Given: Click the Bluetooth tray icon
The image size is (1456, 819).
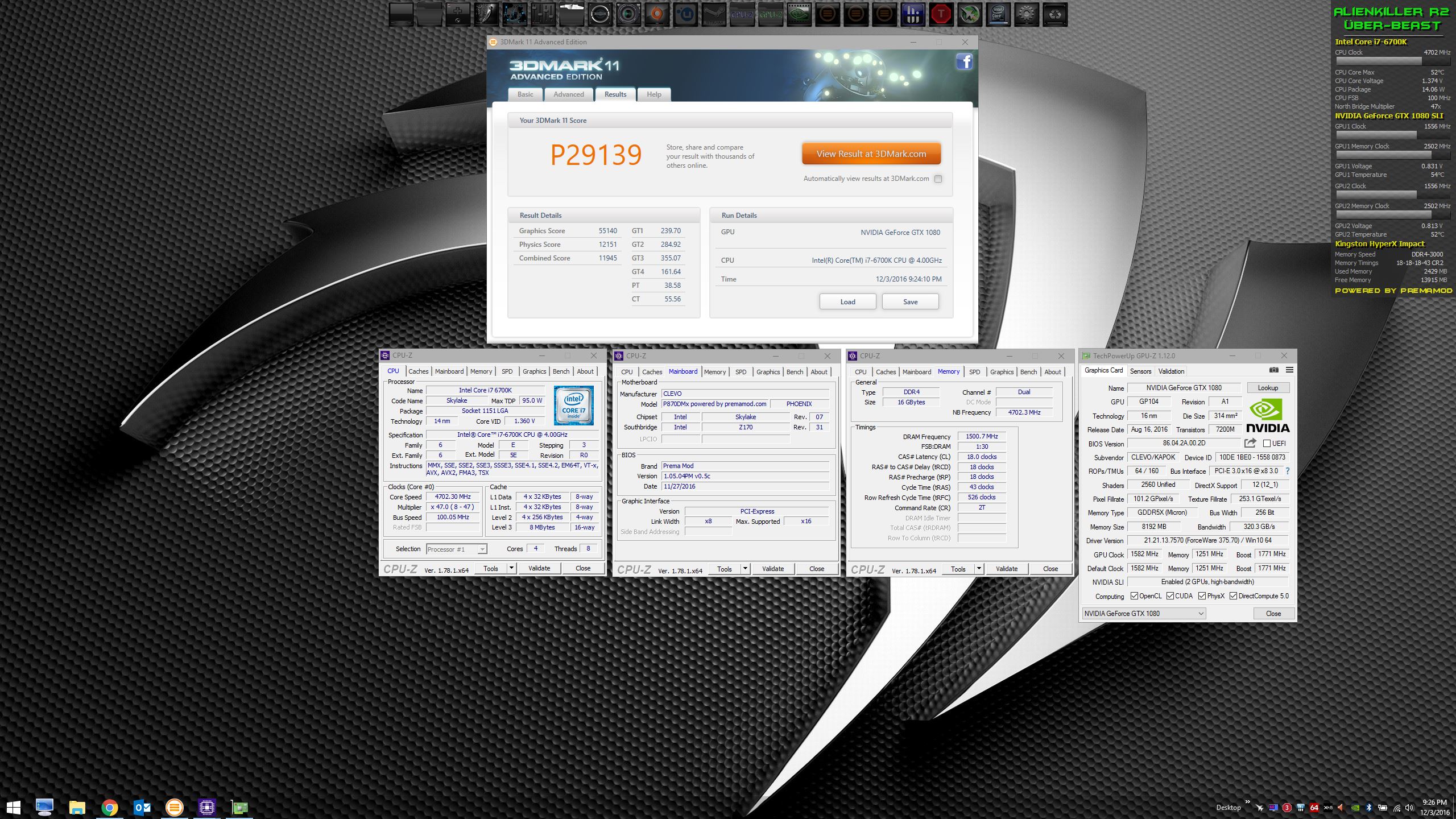Looking at the screenshot, I should click(1369, 808).
